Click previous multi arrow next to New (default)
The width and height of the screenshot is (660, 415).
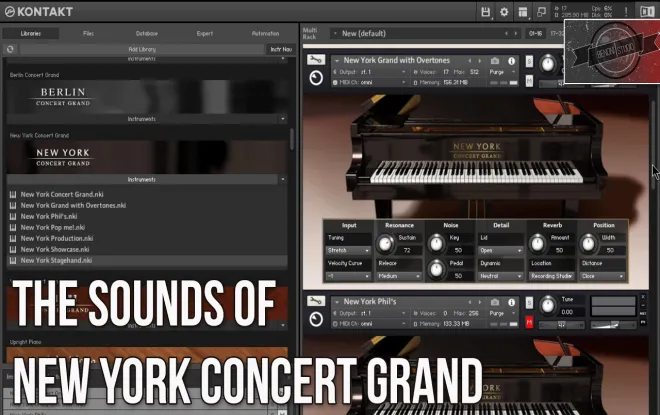pos(506,33)
